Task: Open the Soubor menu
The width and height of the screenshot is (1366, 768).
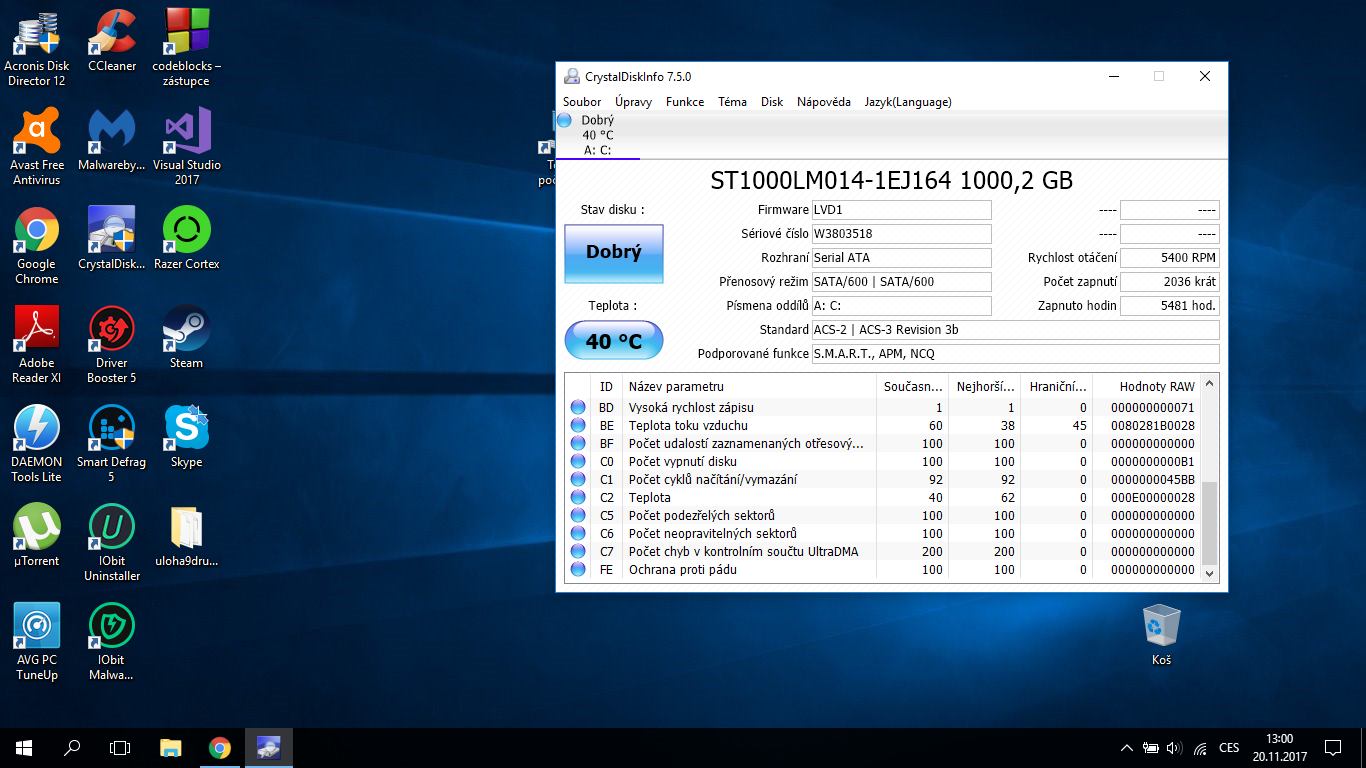Action: point(582,102)
